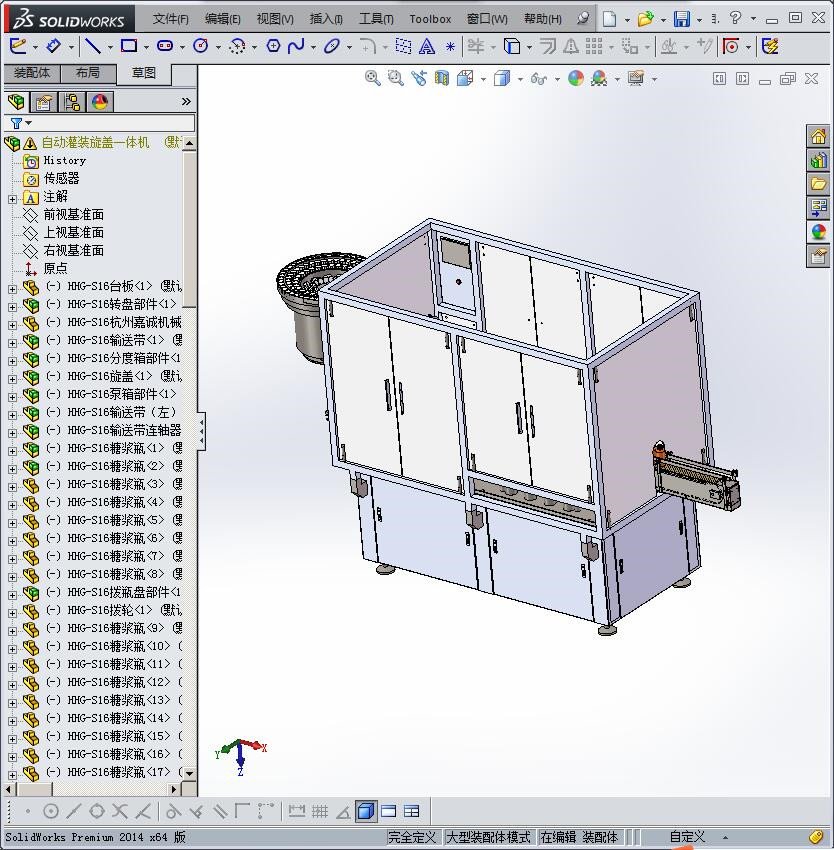Click the Edit Appearance color sphere
Image resolution: width=834 pixels, height=850 pixels.
coord(576,78)
